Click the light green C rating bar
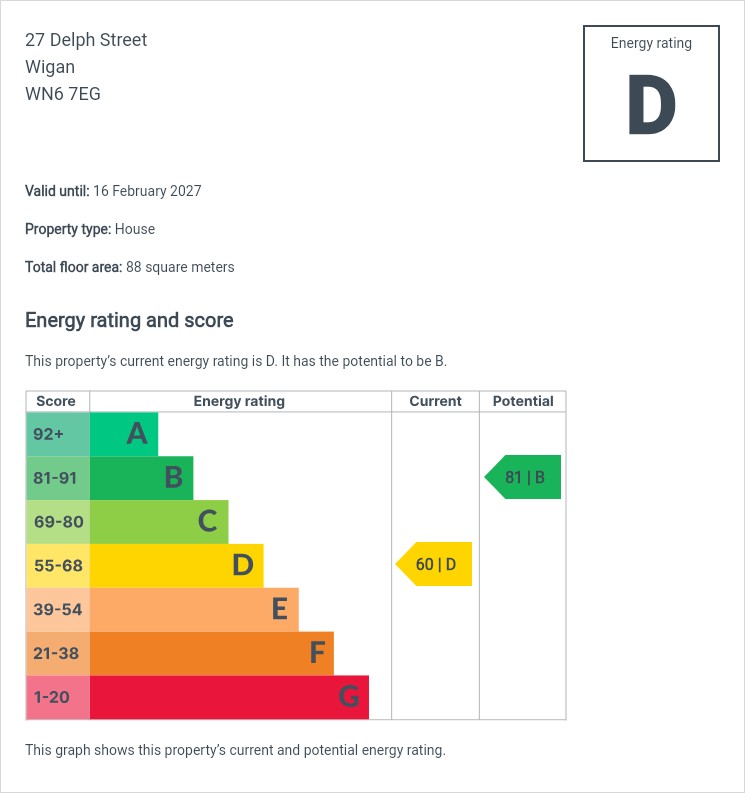This screenshot has height=793, width=745. click(x=159, y=522)
